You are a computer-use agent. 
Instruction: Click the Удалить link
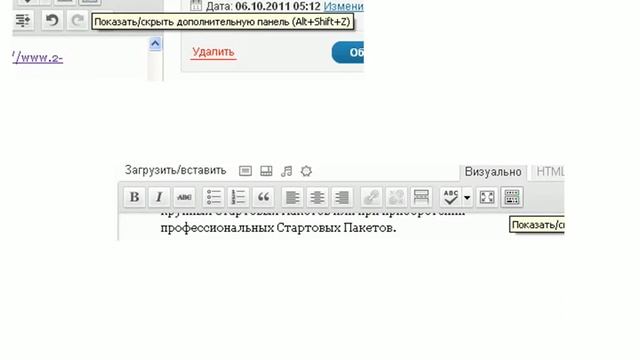213,52
